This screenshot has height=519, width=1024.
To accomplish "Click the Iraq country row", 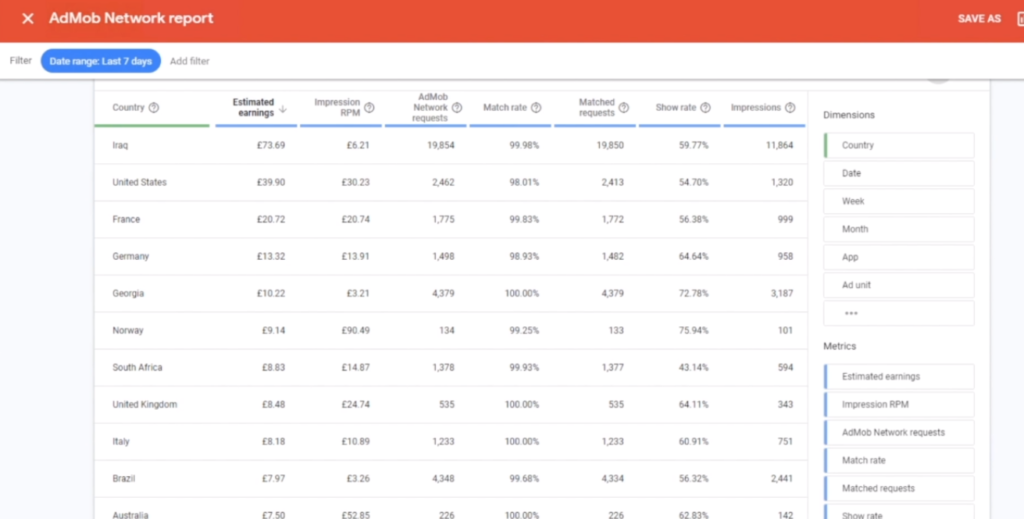I will [451, 146].
